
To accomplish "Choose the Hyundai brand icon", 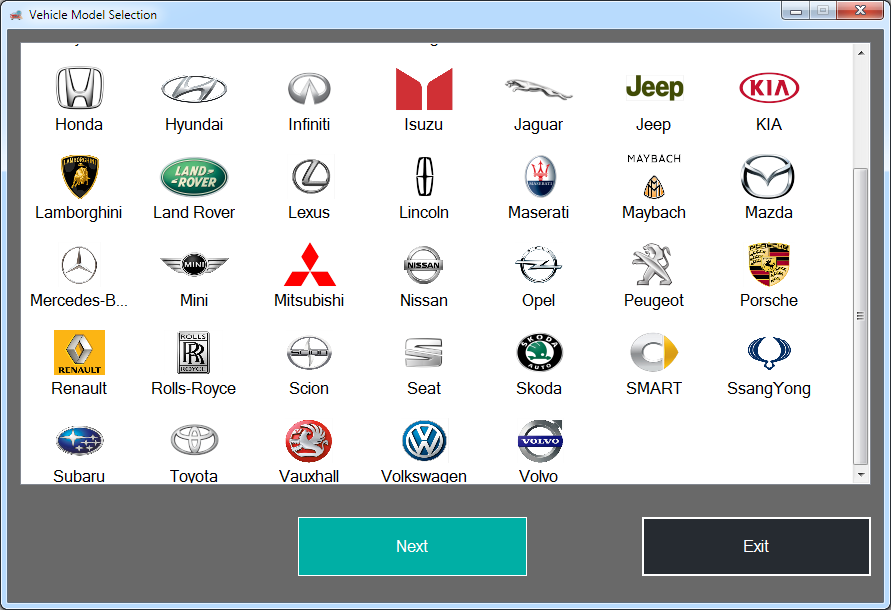I will pyautogui.click(x=194, y=89).
